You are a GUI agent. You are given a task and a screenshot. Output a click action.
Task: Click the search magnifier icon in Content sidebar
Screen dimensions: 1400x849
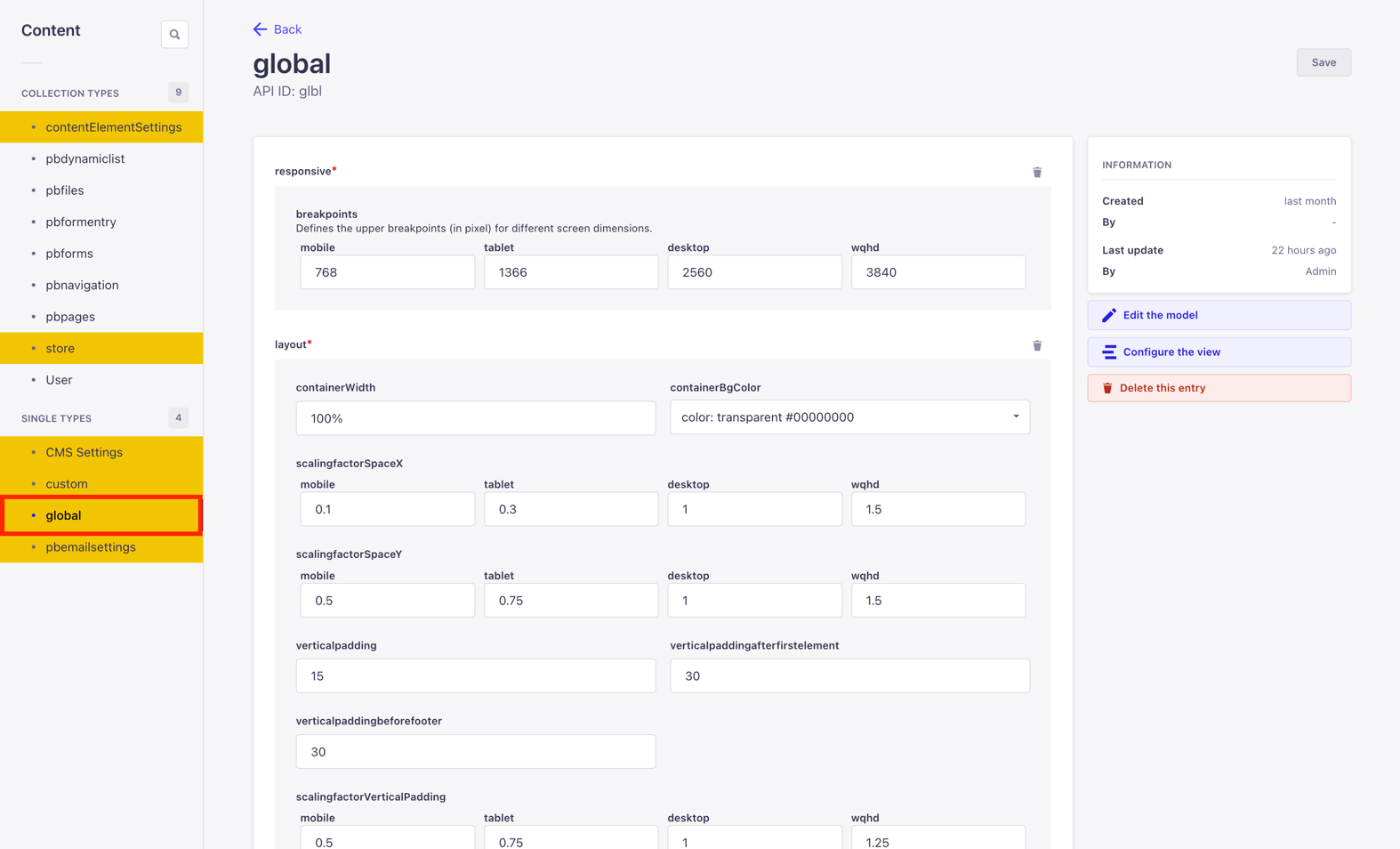(174, 35)
